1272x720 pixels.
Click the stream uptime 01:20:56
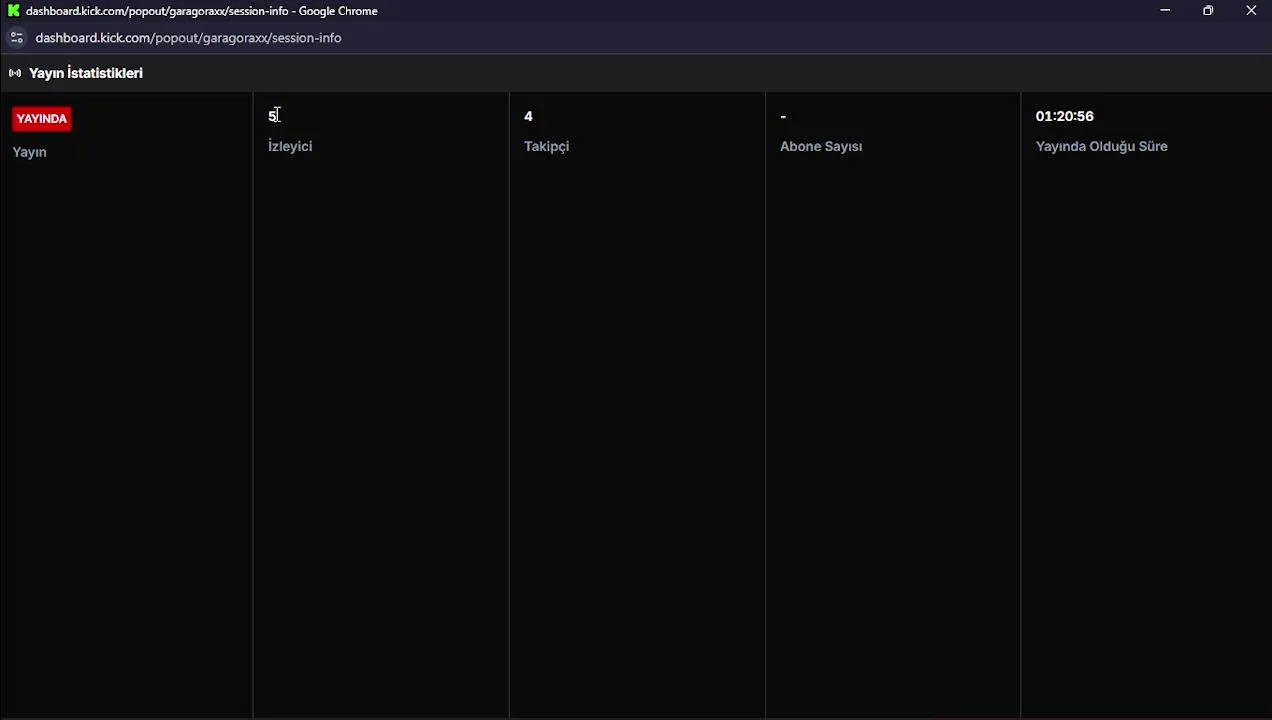1064,116
